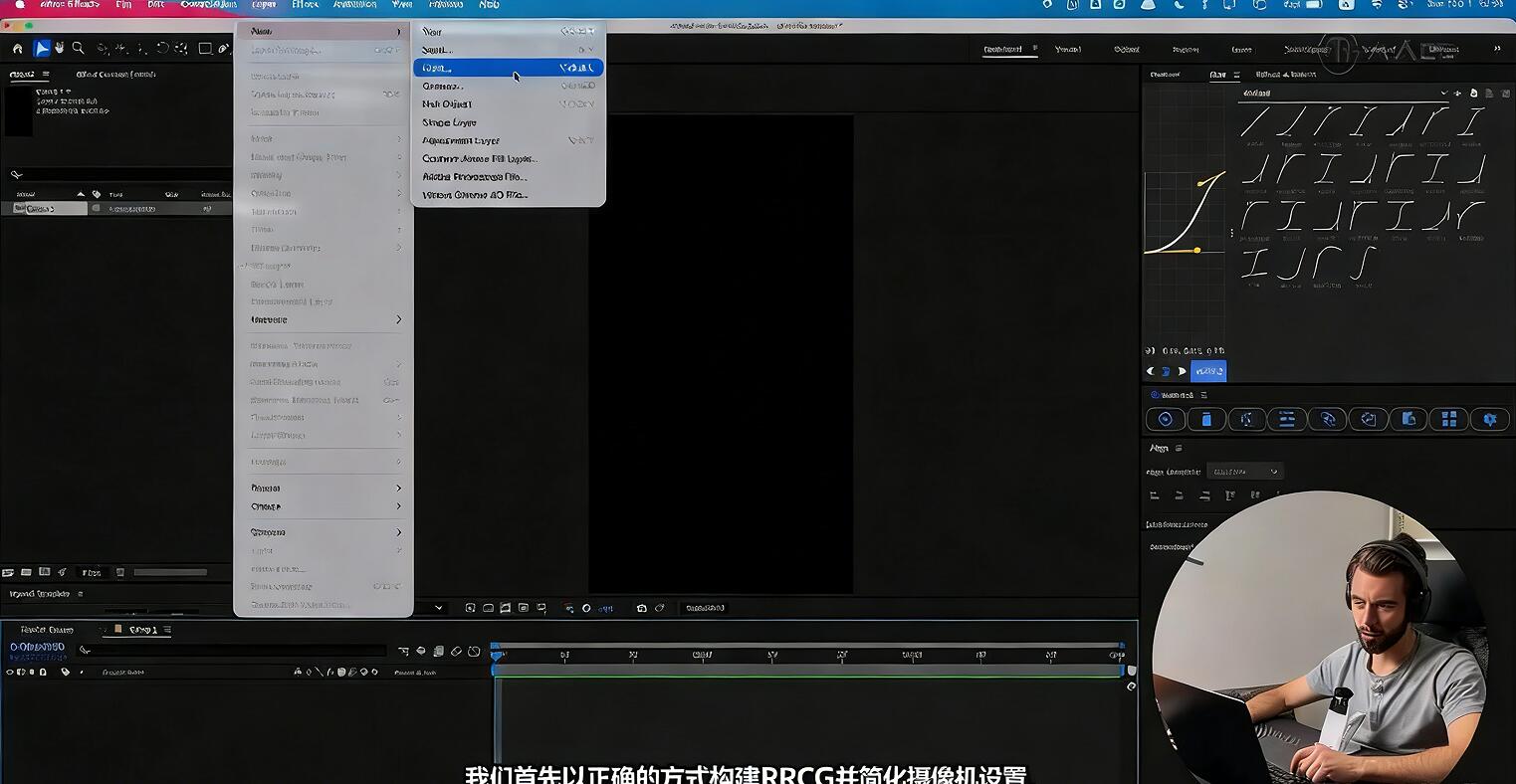Click the new folder icon in Project panel
This screenshot has width=1516, height=784.
point(27,572)
